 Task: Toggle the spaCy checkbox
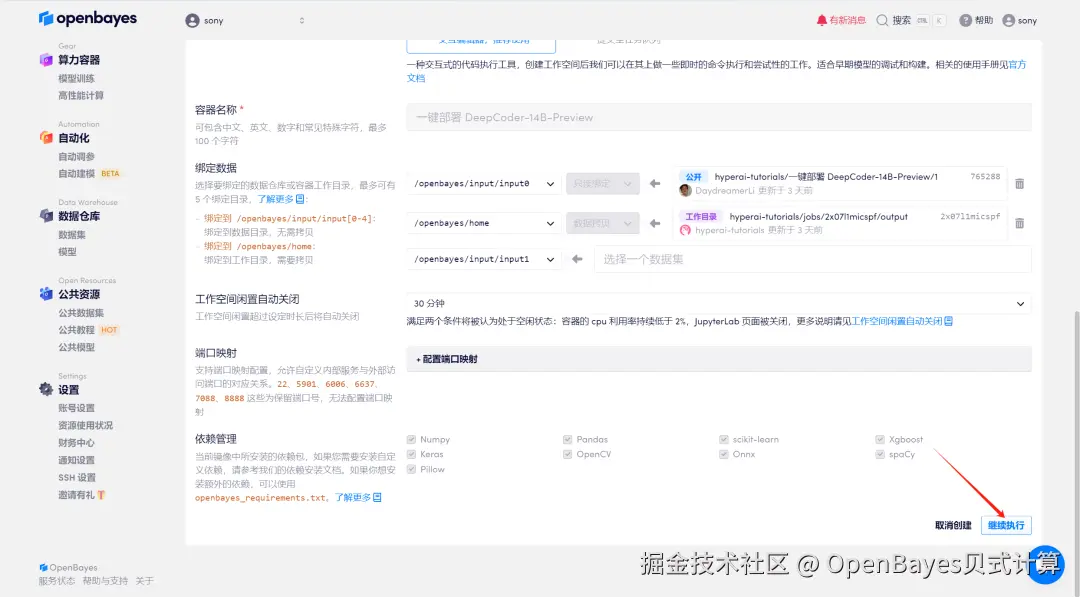(880, 454)
